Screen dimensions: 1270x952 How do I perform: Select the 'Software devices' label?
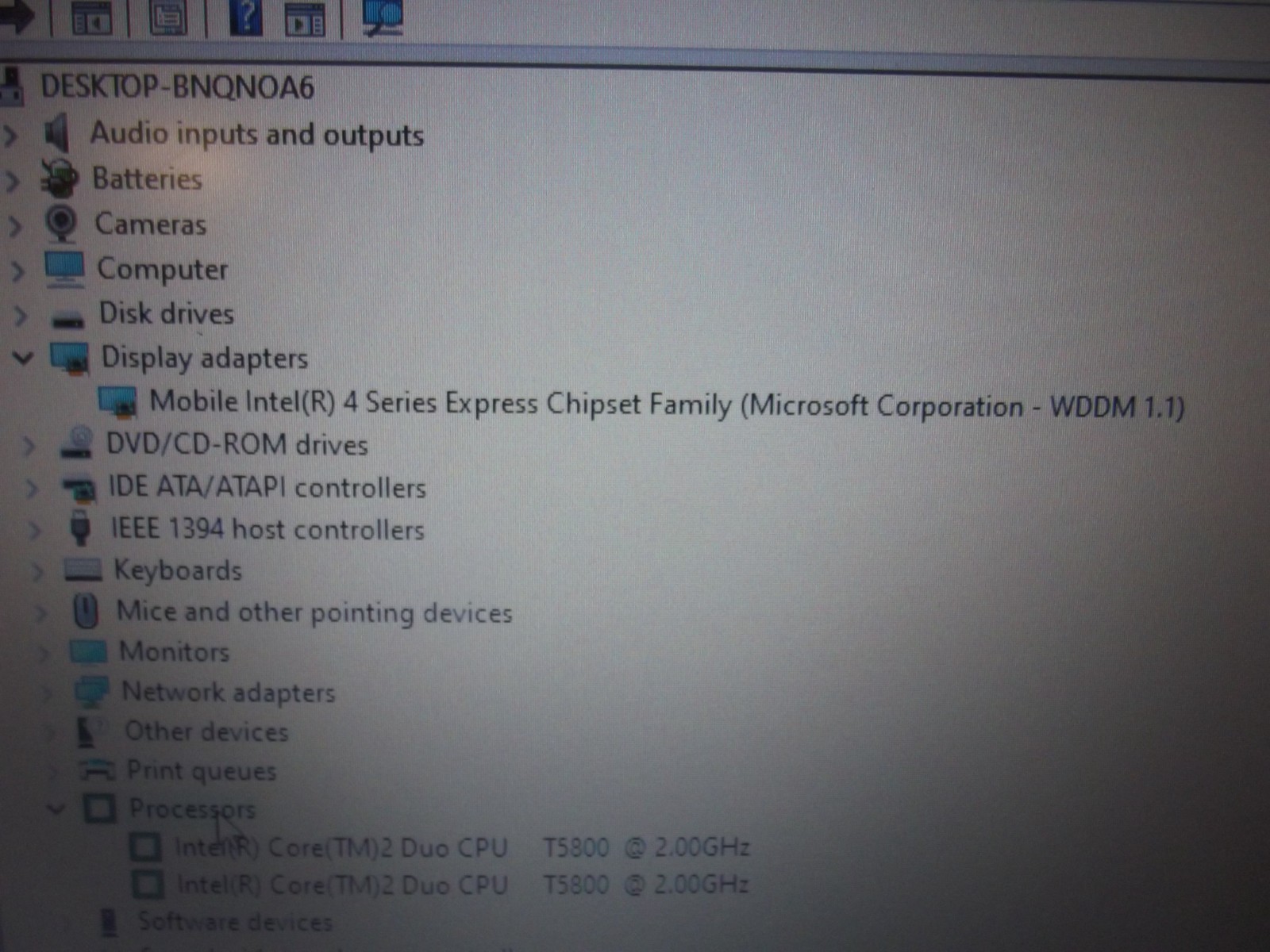click(235, 922)
